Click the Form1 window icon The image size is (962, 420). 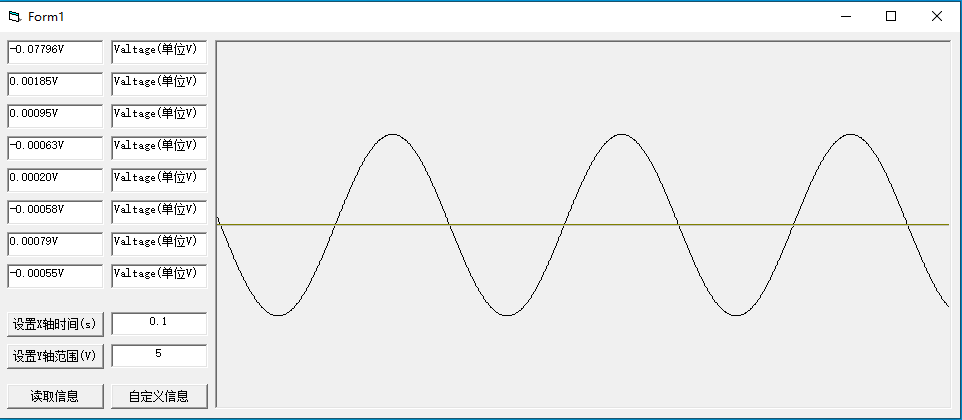[x=14, y=16]
